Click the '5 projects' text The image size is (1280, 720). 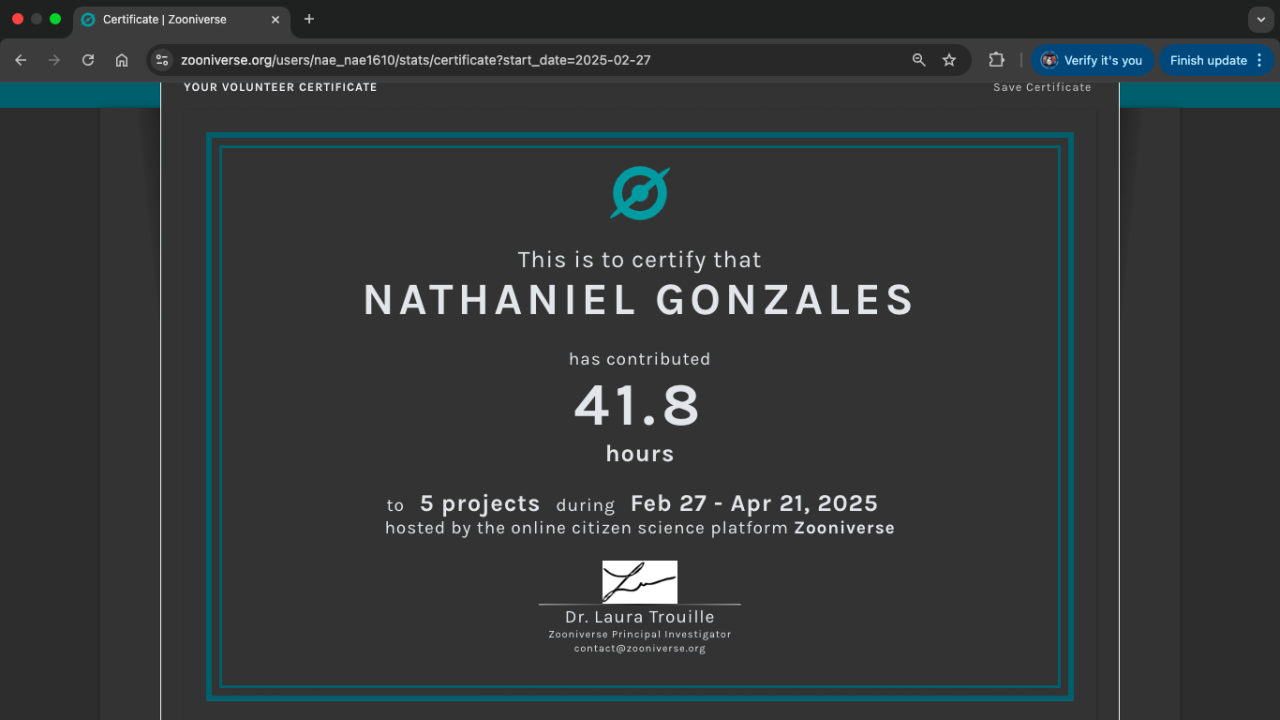[480, 504]
